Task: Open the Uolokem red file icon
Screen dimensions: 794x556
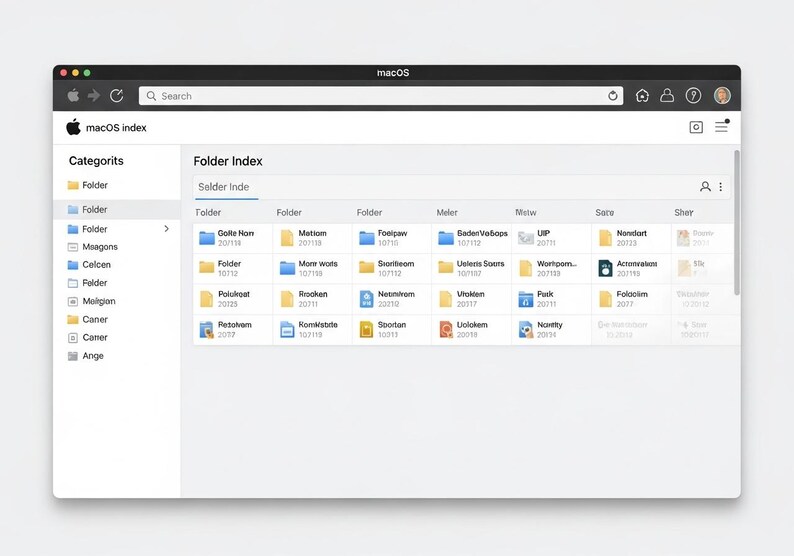Action: click(x=446, y=330)
